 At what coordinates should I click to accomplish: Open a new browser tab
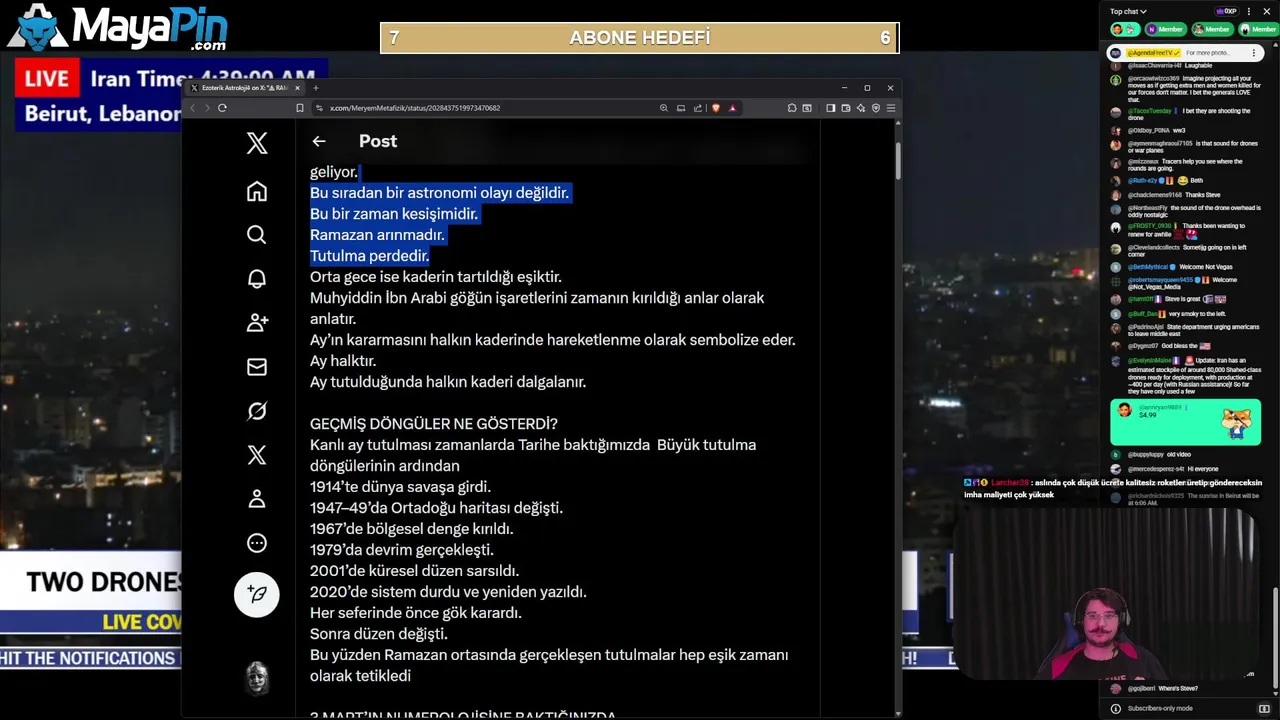point(315,88)
